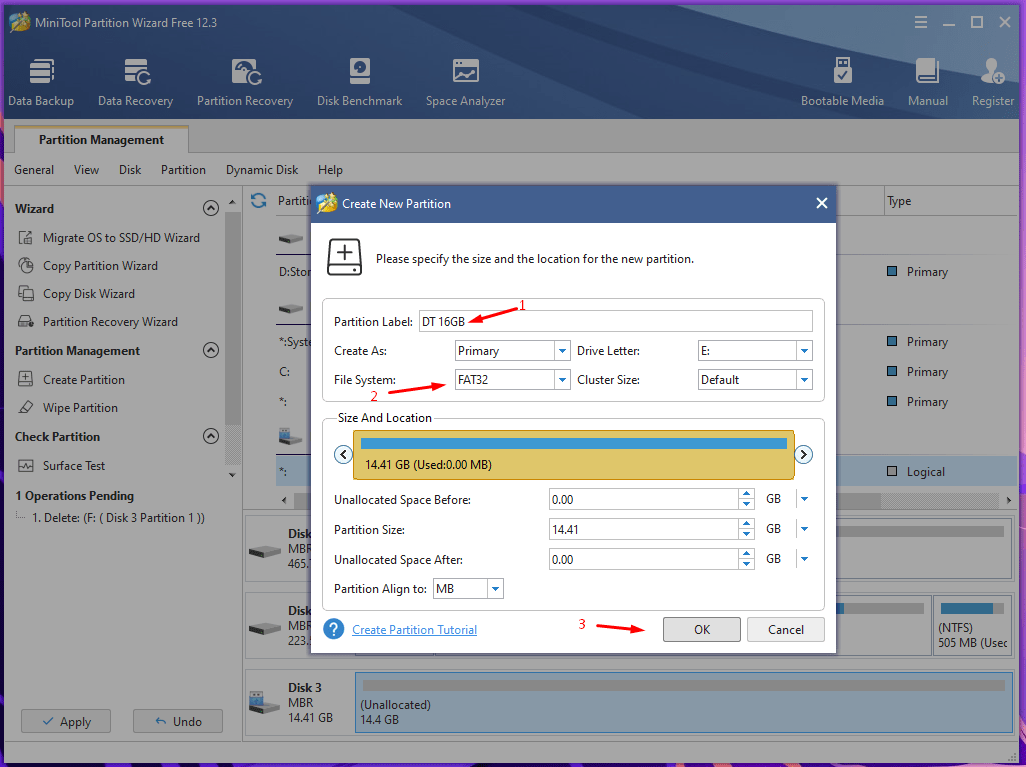Viewport: 1026px width, 767px height.
Task: Collapse the Wizard section
Action: (x=211, y=208)
